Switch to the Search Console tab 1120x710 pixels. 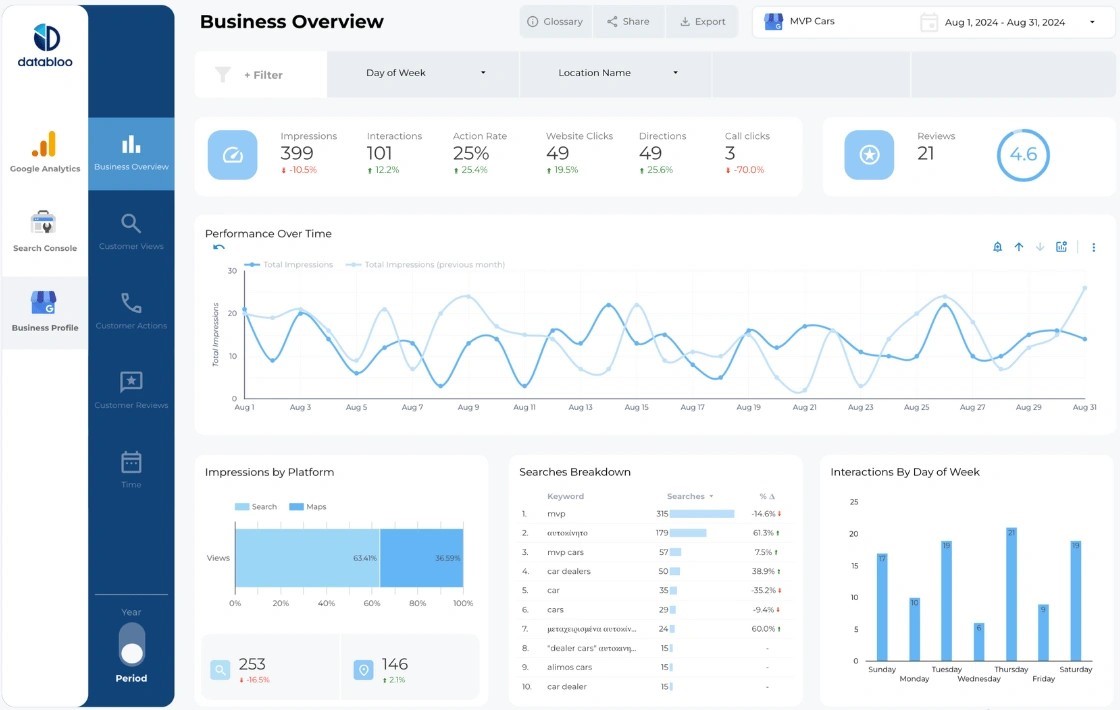click(x=45, y=232)
